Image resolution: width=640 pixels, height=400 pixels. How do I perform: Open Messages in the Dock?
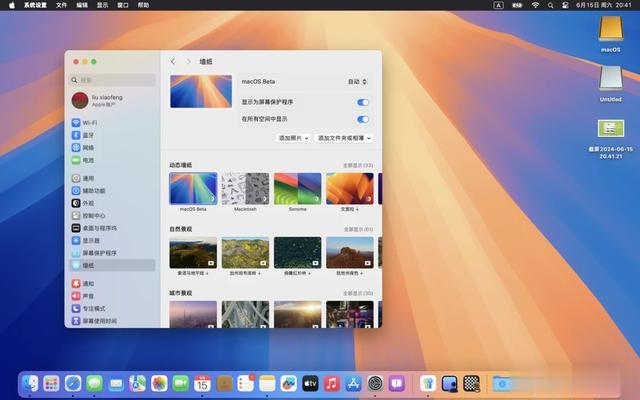click(x=95, y=383)
